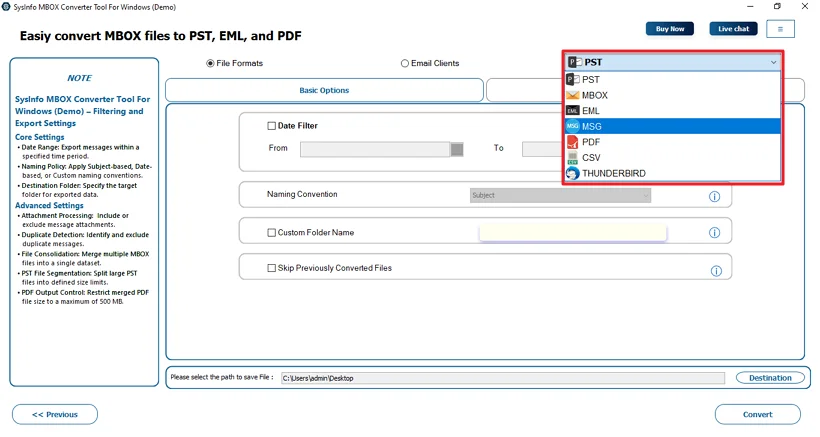
Task: Select the File Formats radio button
Action: point(210,63)
